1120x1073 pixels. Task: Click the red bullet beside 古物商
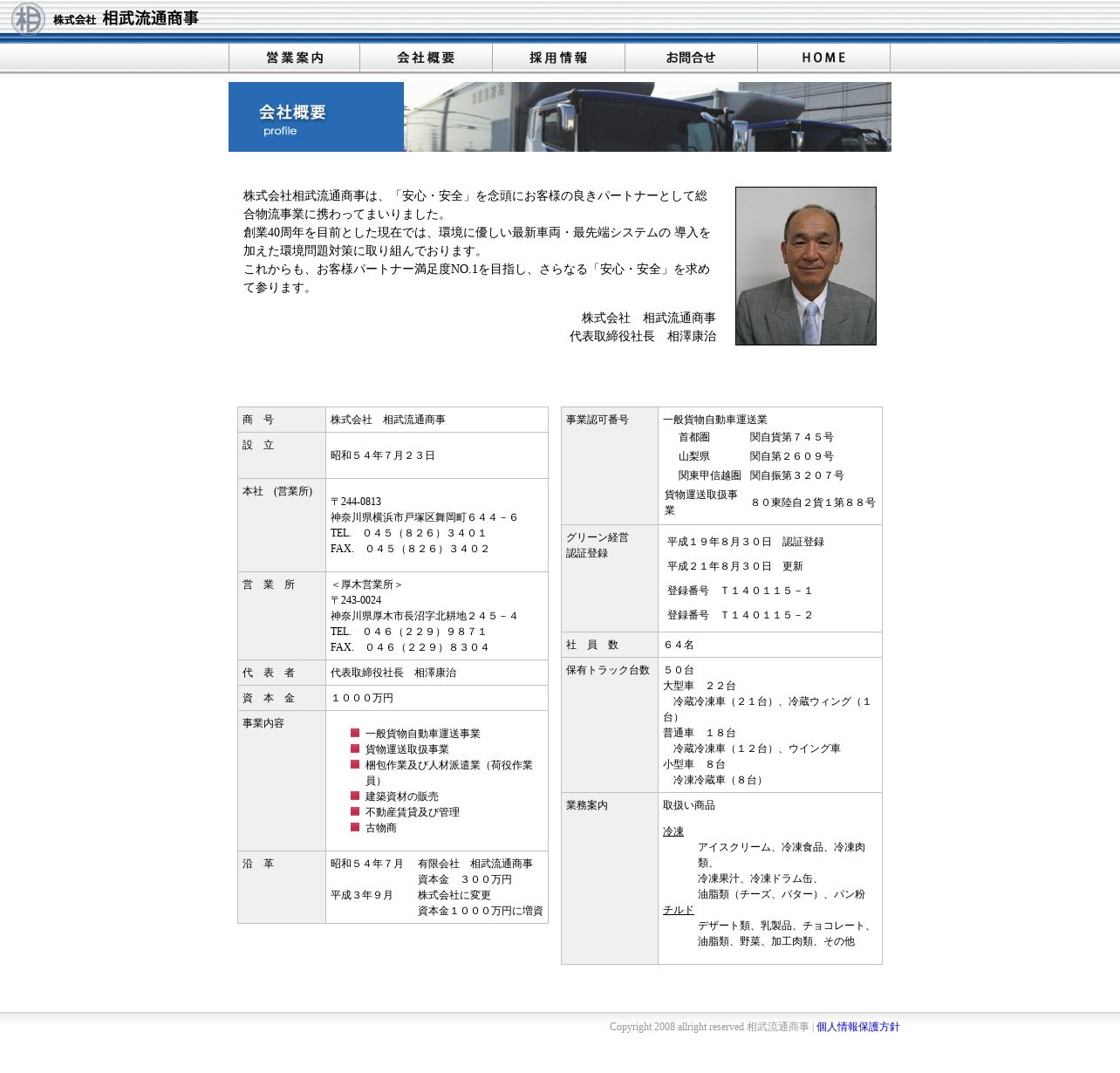coord(355,827)
